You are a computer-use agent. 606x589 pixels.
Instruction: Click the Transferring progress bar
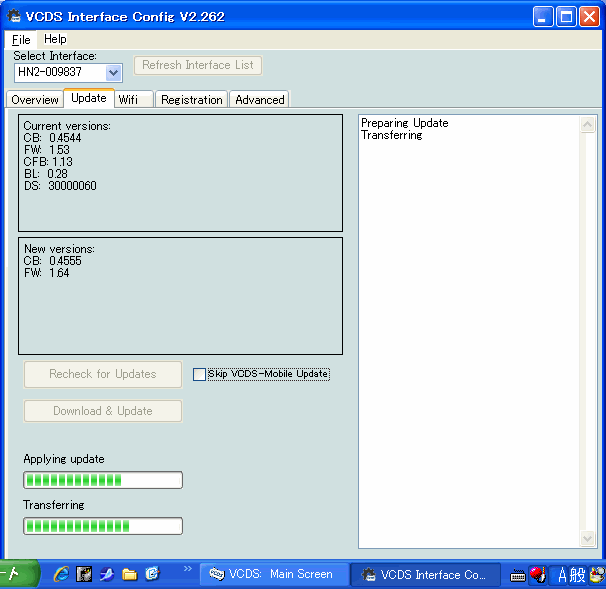[103, 526]
